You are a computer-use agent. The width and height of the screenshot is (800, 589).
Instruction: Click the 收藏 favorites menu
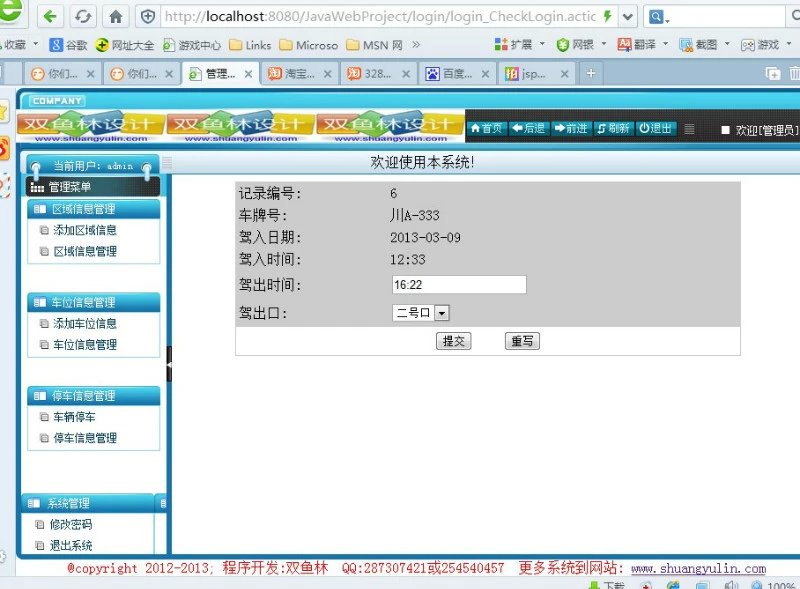[x=19, y=45]
